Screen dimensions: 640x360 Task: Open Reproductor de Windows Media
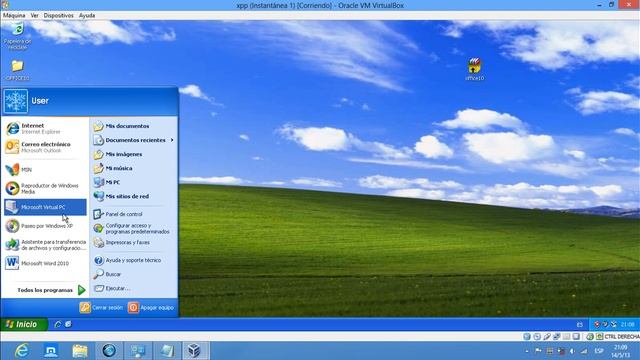click(x=45, y=188)
